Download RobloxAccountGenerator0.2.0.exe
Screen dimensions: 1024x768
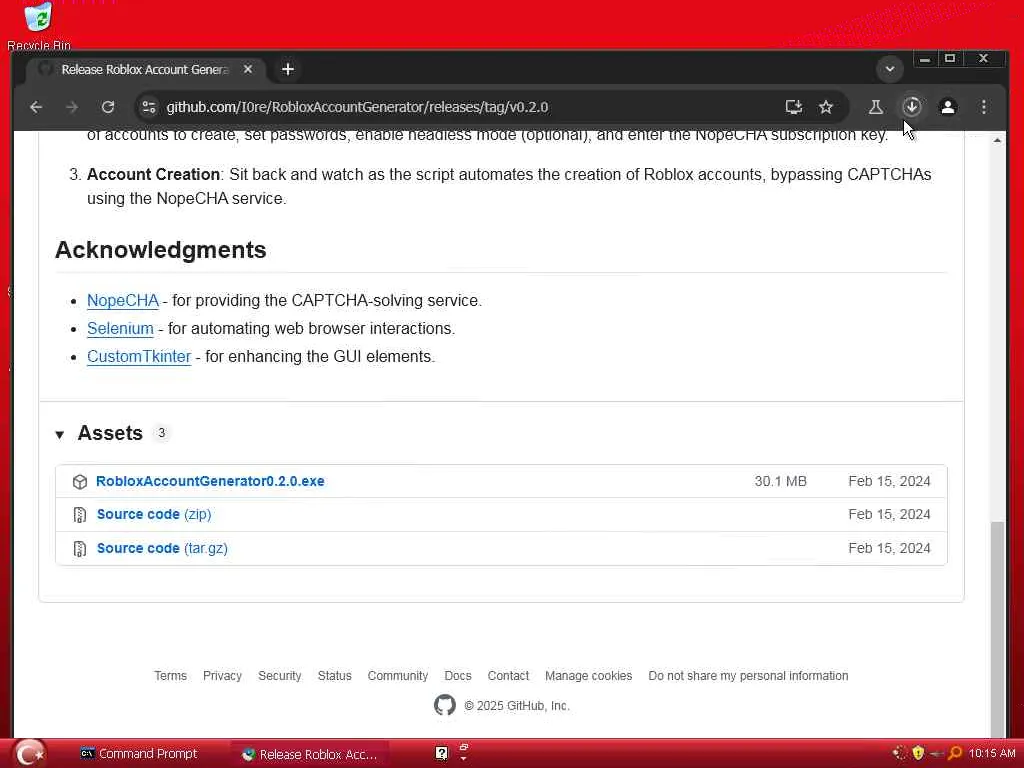click(x=210, y=481)
